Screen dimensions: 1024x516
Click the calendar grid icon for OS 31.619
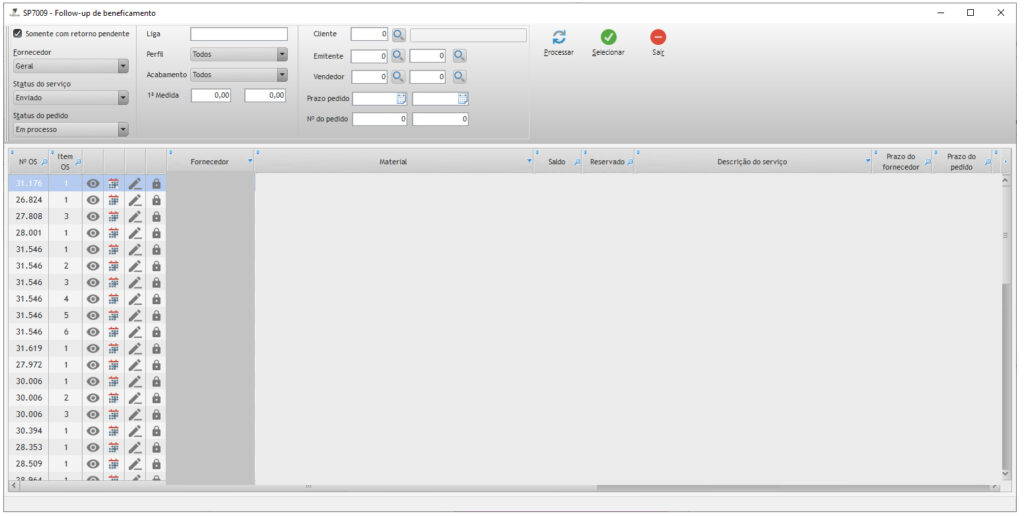pyautogui.click(x=114, y=348)
